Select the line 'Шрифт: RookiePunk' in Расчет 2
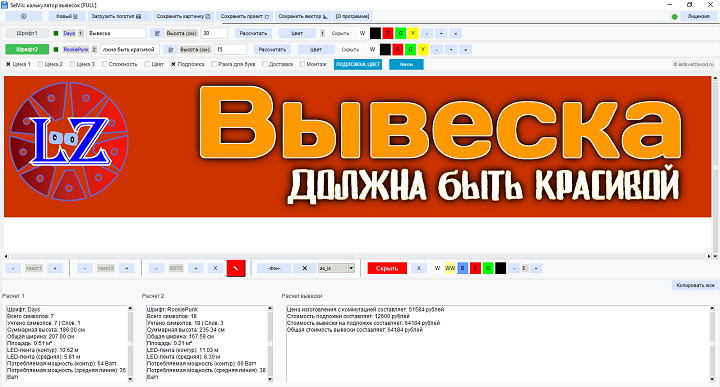Image resolution: width=720 pixels, height=387 pixels. pyautogui.click(x=173, y=309)
